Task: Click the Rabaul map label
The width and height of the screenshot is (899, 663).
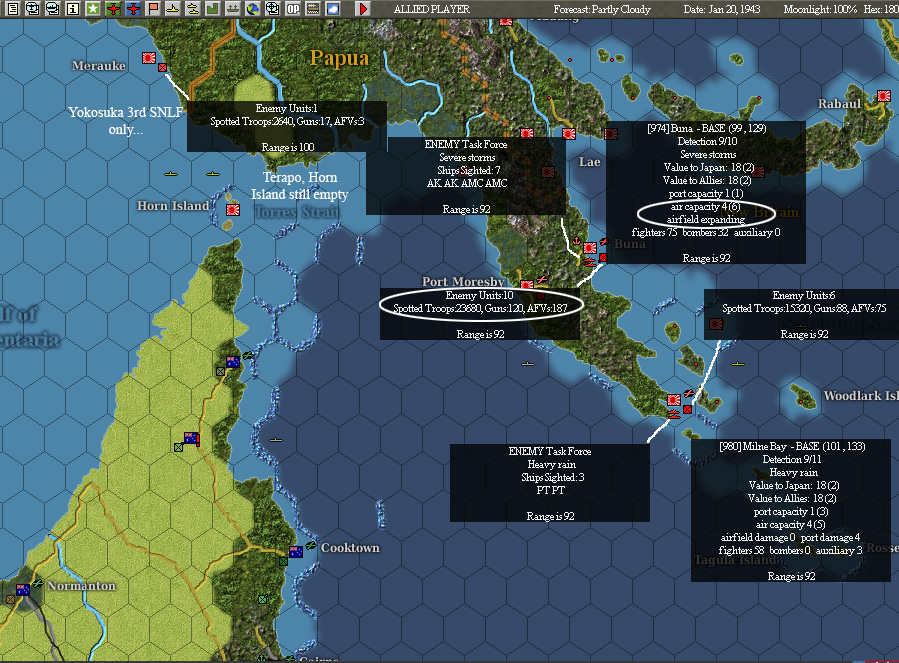Action: pos(839,104)
